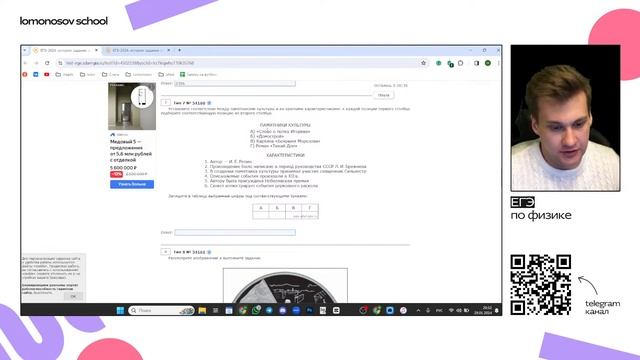Click the answer field for task 7

point(235,232)
